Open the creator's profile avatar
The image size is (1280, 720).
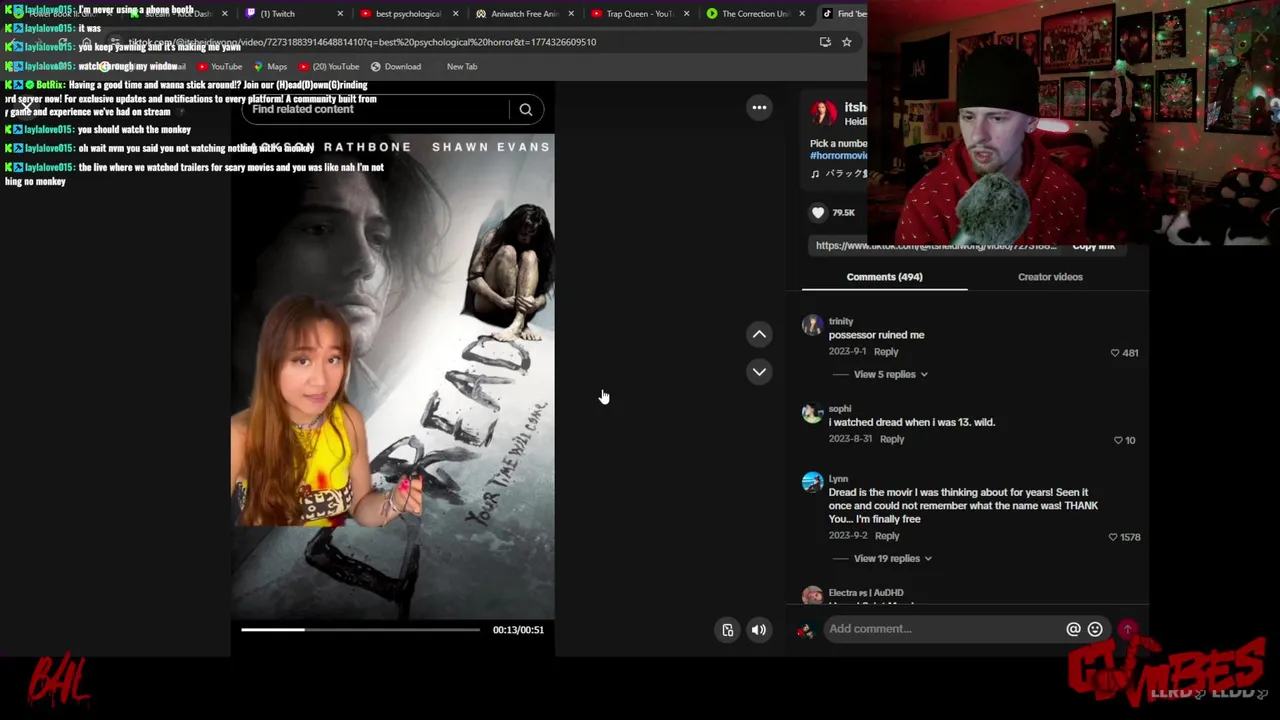click(x=823, y=113)
